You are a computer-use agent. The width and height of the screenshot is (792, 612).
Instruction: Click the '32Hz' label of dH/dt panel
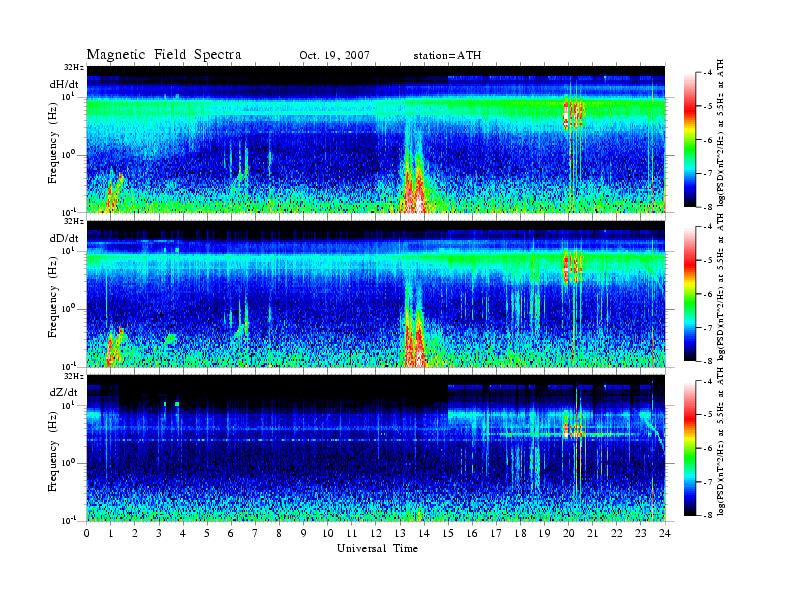[x=74, y=67]
